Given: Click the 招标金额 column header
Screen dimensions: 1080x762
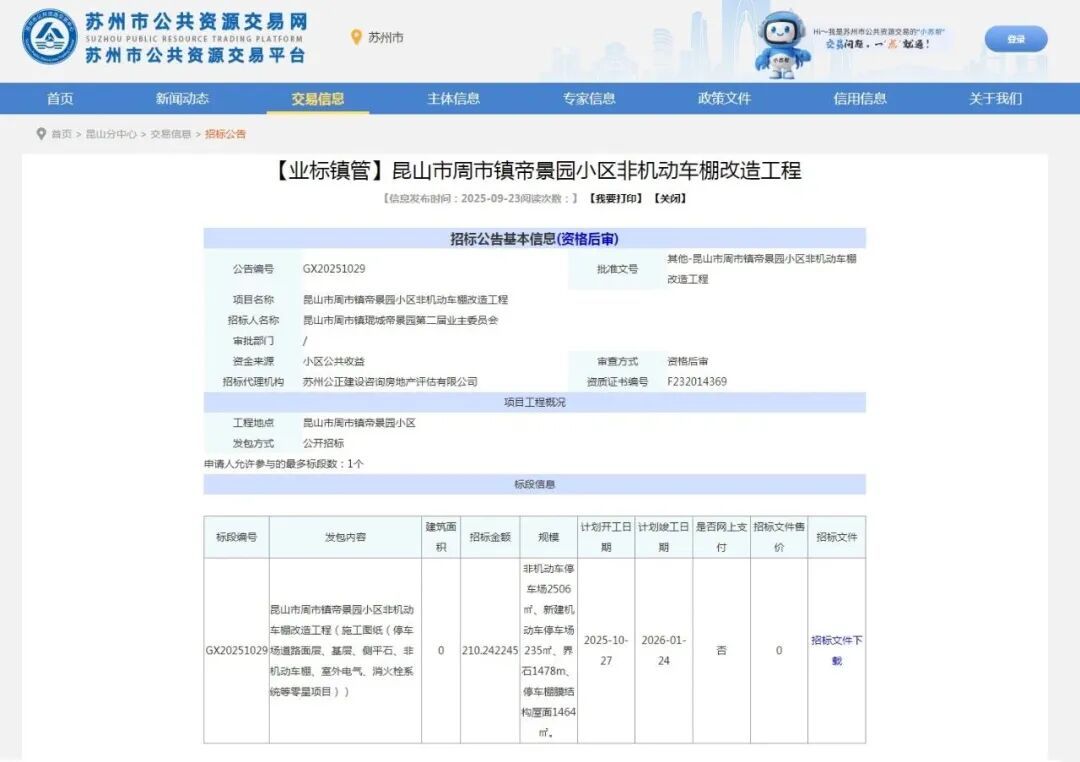Looking at the screenshot, I should click(x=490, y=537).
